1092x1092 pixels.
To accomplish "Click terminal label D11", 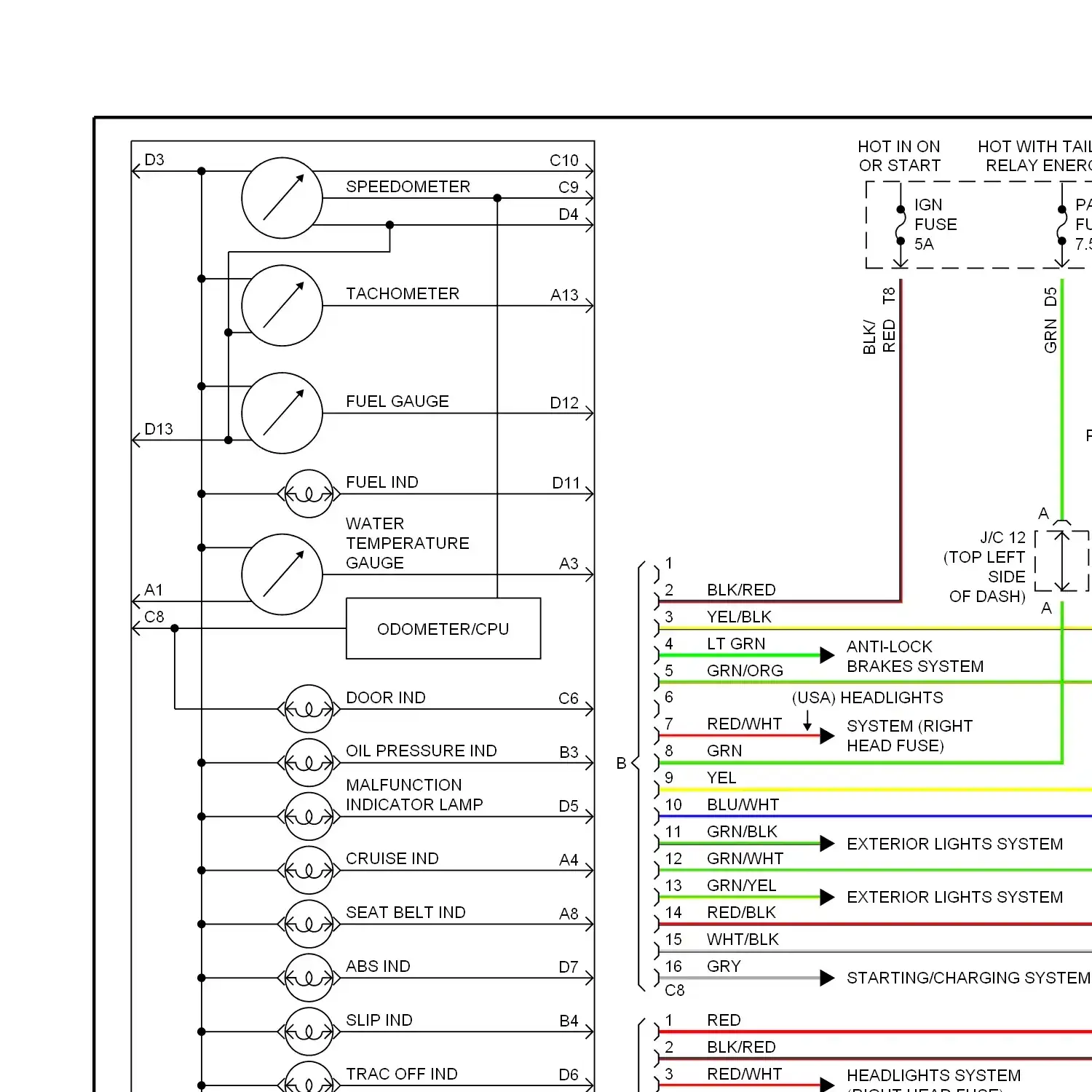I will pos(566,483).
